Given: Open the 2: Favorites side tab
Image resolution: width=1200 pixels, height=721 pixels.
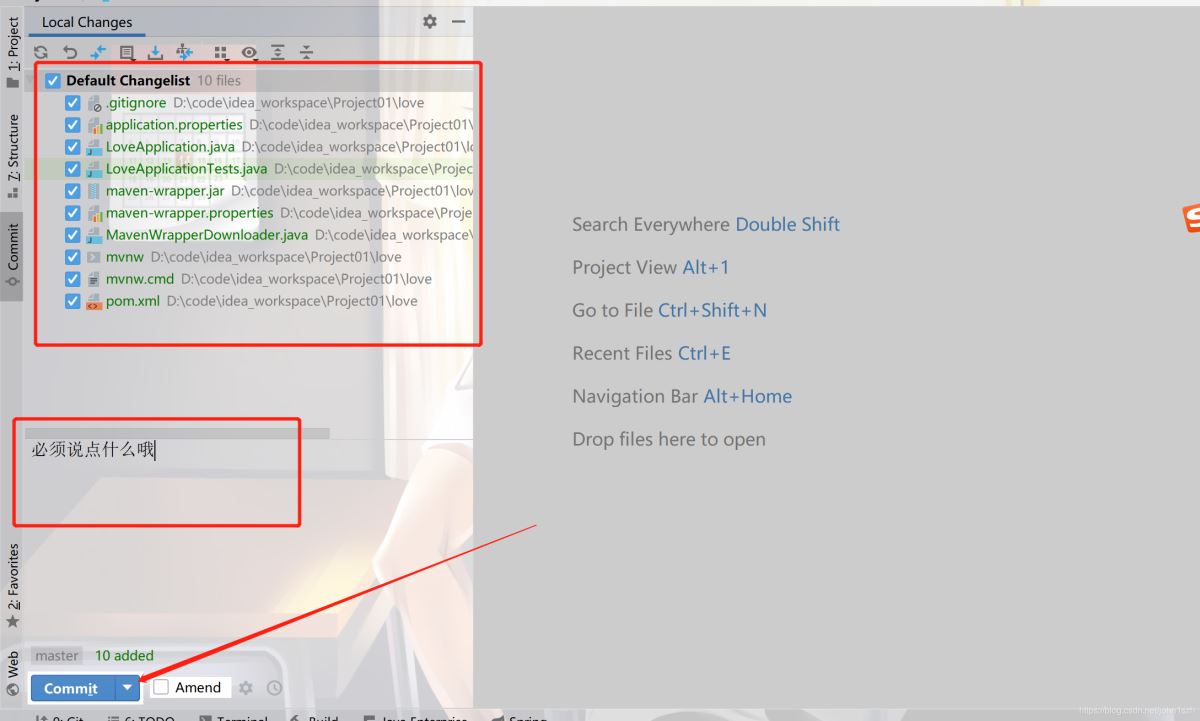Looking at the screenshot, I should coord(12,585).
